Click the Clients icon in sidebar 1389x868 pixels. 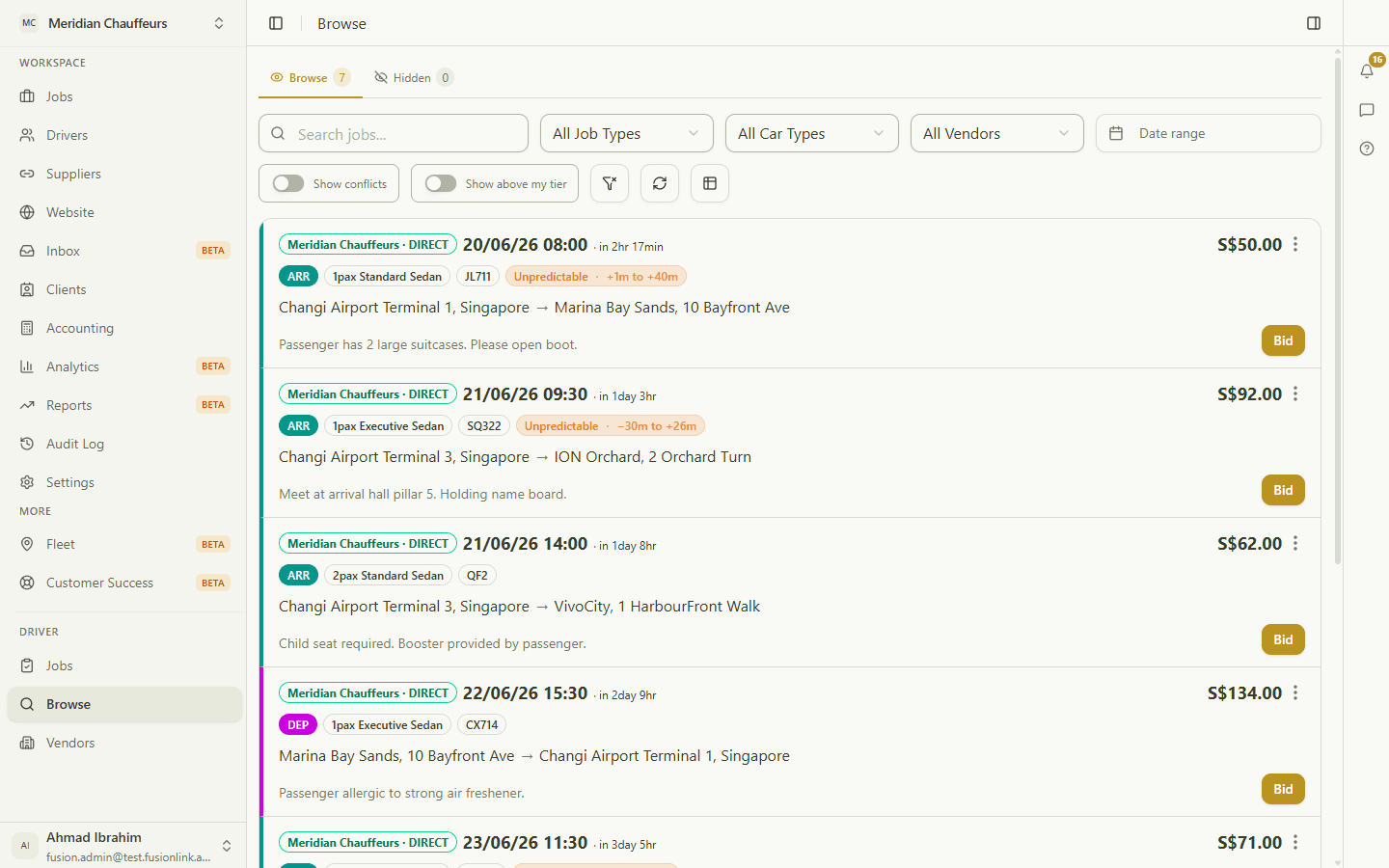[27, 289]
